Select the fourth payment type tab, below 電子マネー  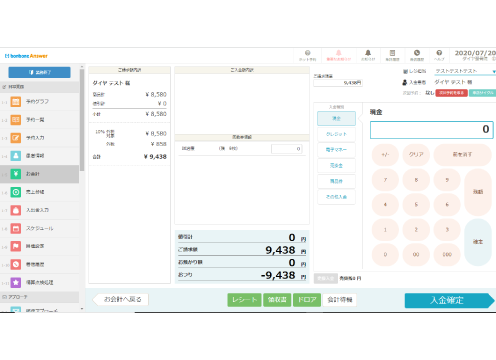coord(336,165)
